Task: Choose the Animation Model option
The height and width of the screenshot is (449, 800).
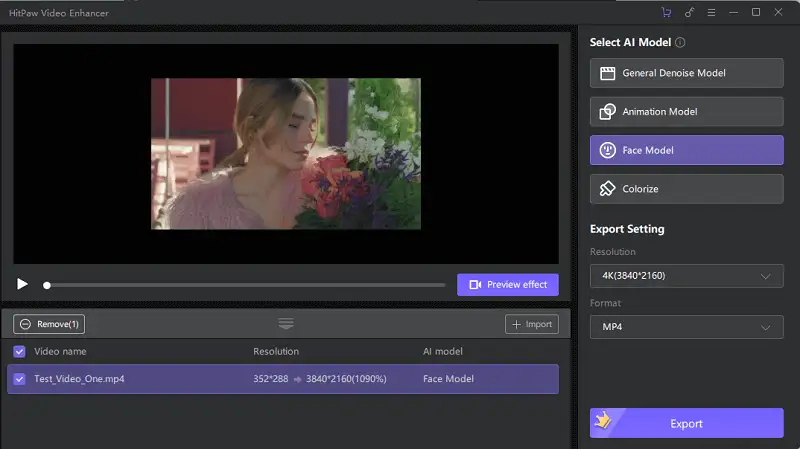Action: click(686, 112)
